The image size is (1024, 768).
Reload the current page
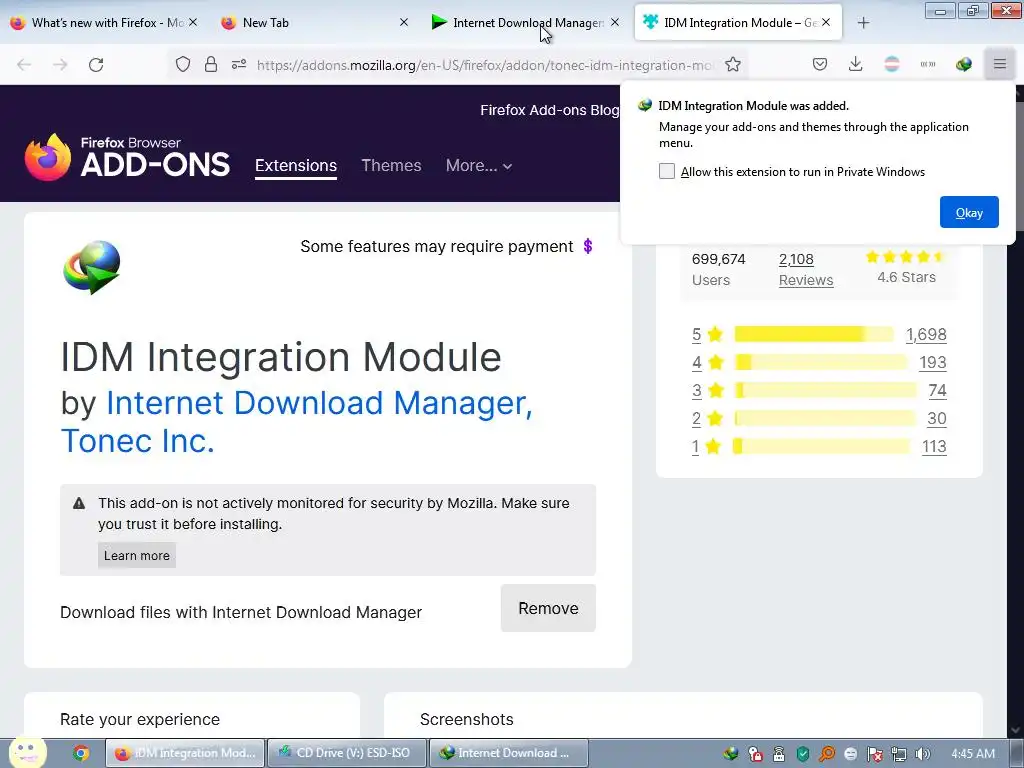[96, 65]
